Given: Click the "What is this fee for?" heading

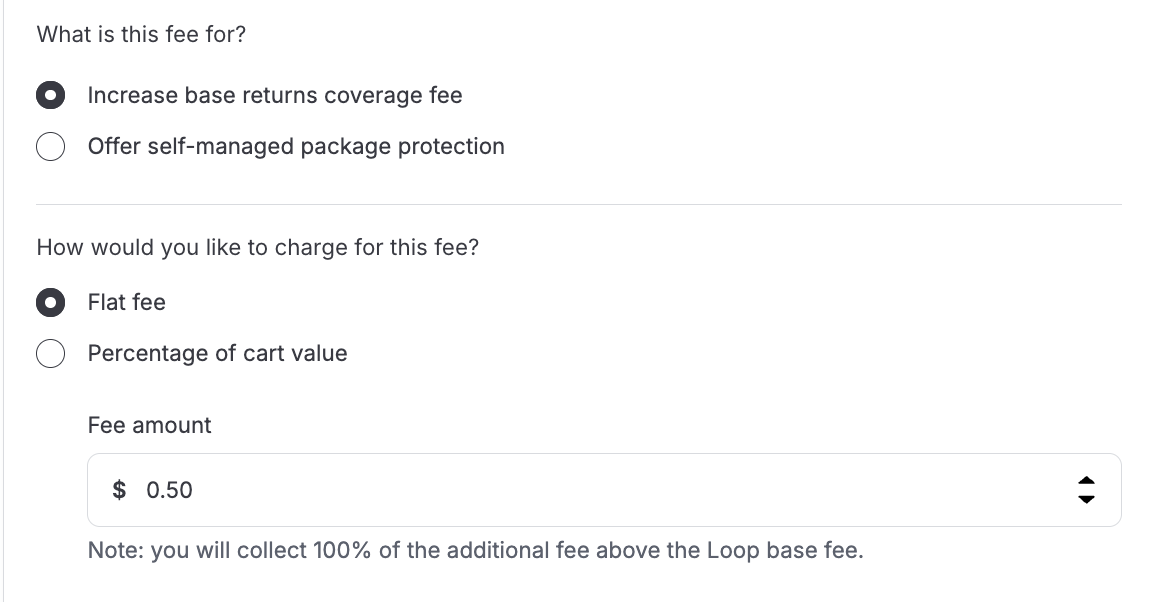Looking at the screenshot, I should coord(141,35).
